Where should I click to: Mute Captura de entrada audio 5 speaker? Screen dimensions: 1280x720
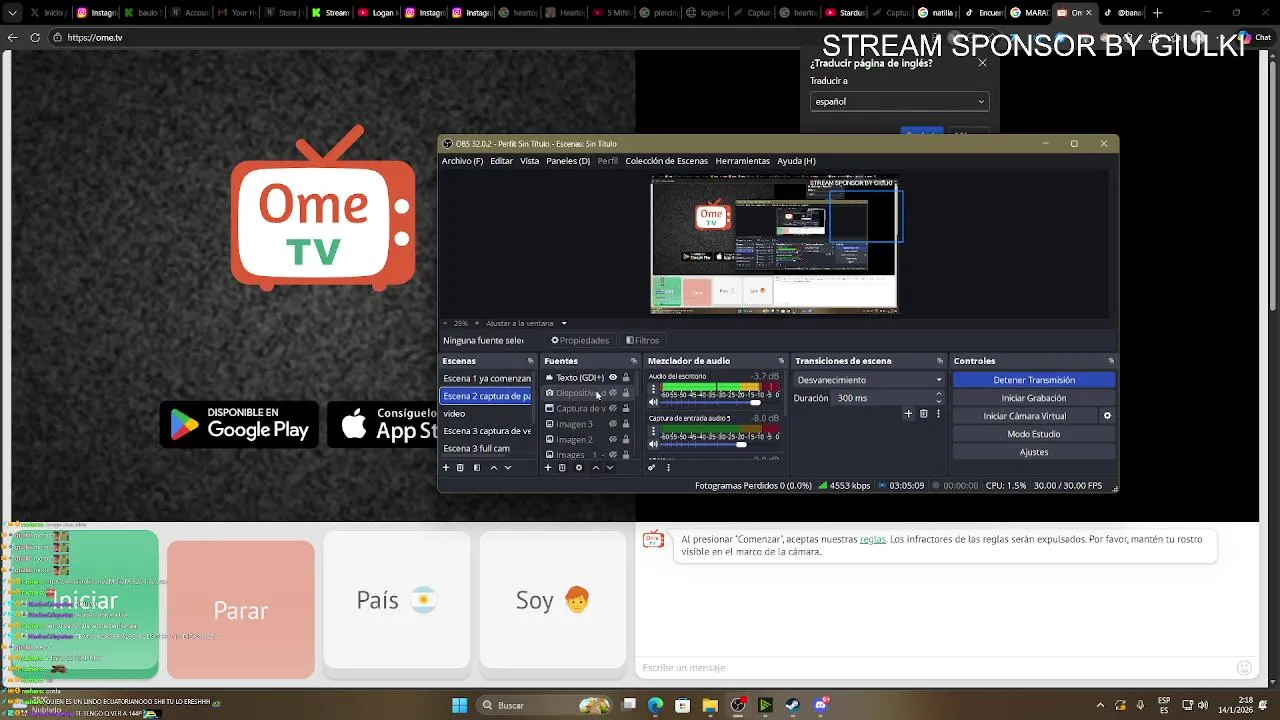(654, 444)
